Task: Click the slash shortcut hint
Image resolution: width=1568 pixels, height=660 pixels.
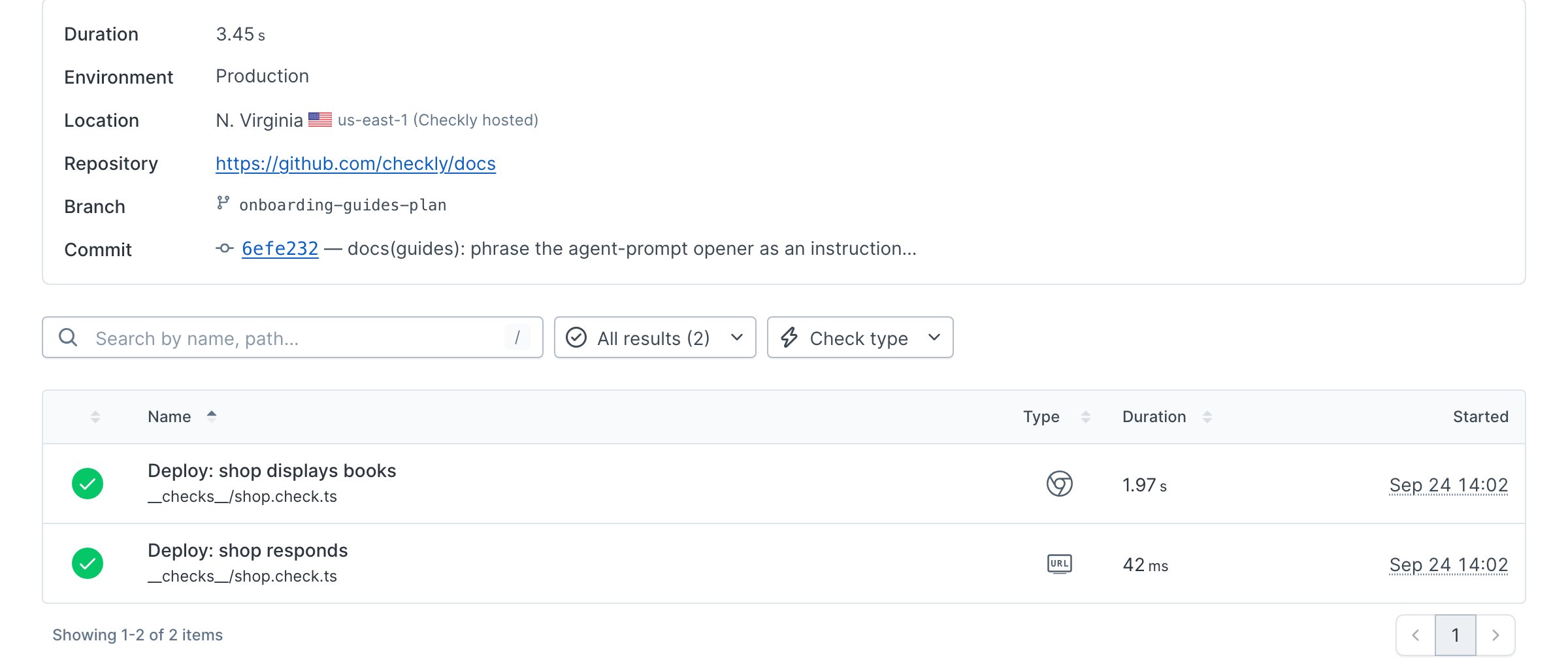Action: [517, 337]
